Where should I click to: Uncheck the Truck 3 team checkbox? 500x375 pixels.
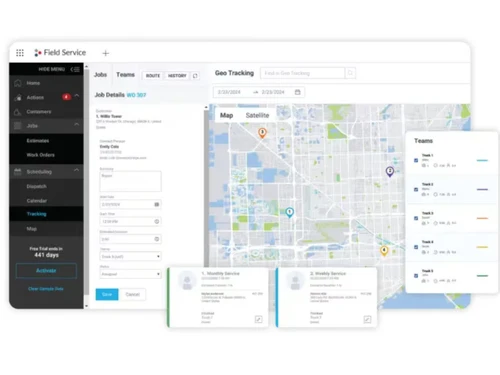(x=416, y=218)
